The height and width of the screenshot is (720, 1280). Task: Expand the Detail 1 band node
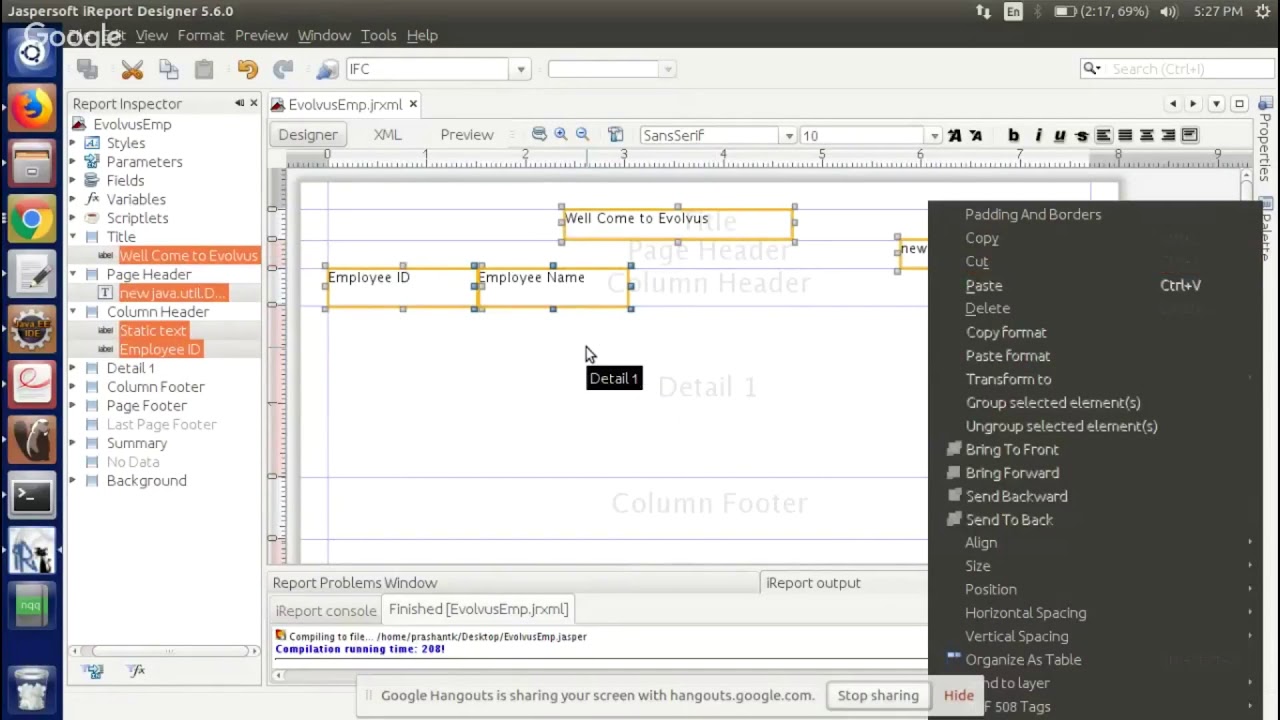72,368
